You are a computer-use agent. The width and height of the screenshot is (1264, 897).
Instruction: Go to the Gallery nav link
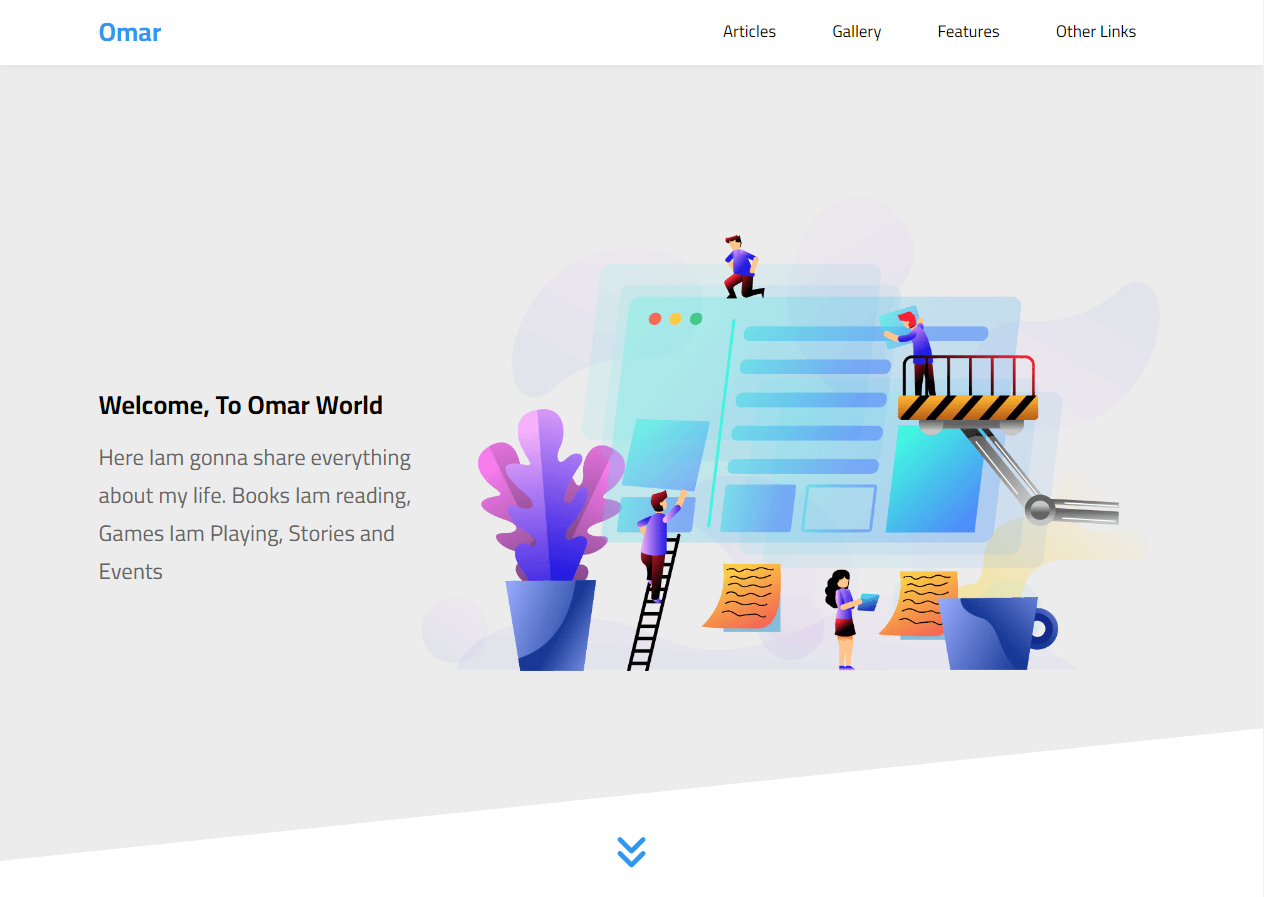857,32
